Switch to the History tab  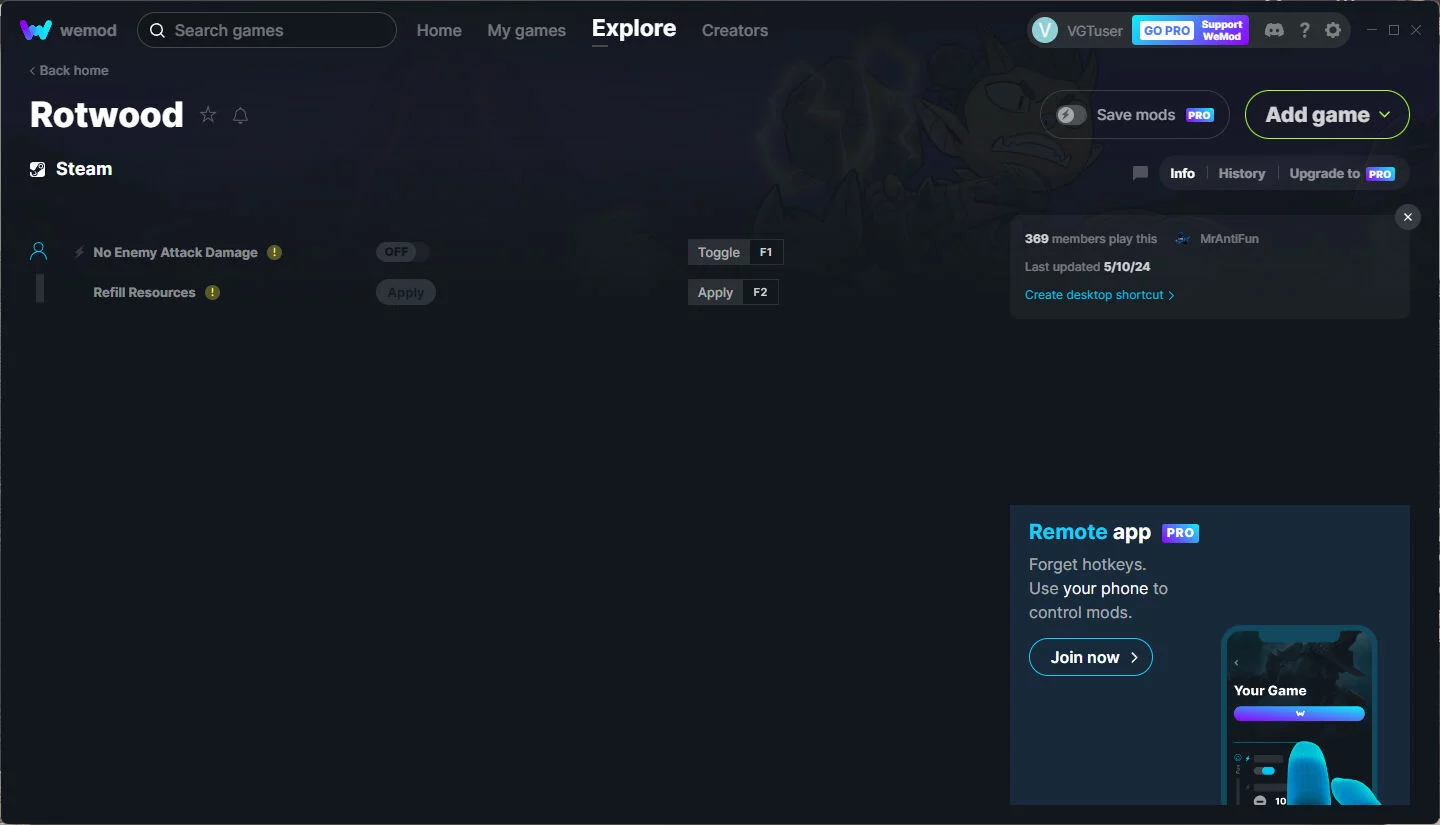[1242, 173]
